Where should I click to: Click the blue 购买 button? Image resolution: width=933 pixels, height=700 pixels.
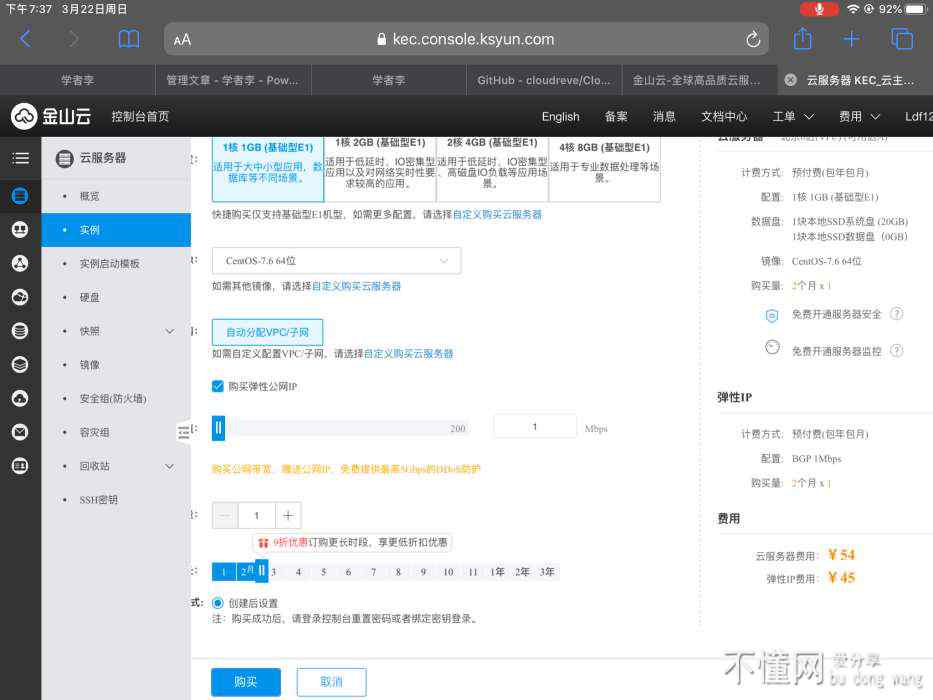(245, 682)
